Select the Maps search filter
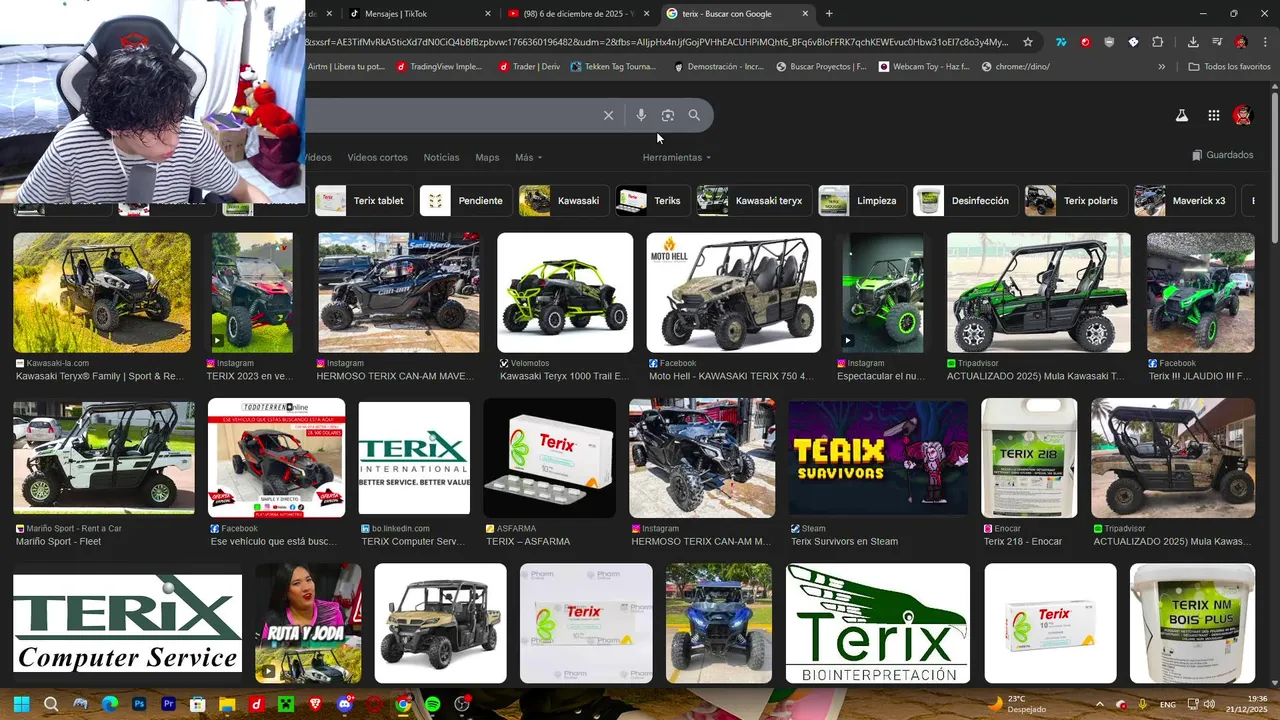The image size is (1280, 720). coord(487,158)
